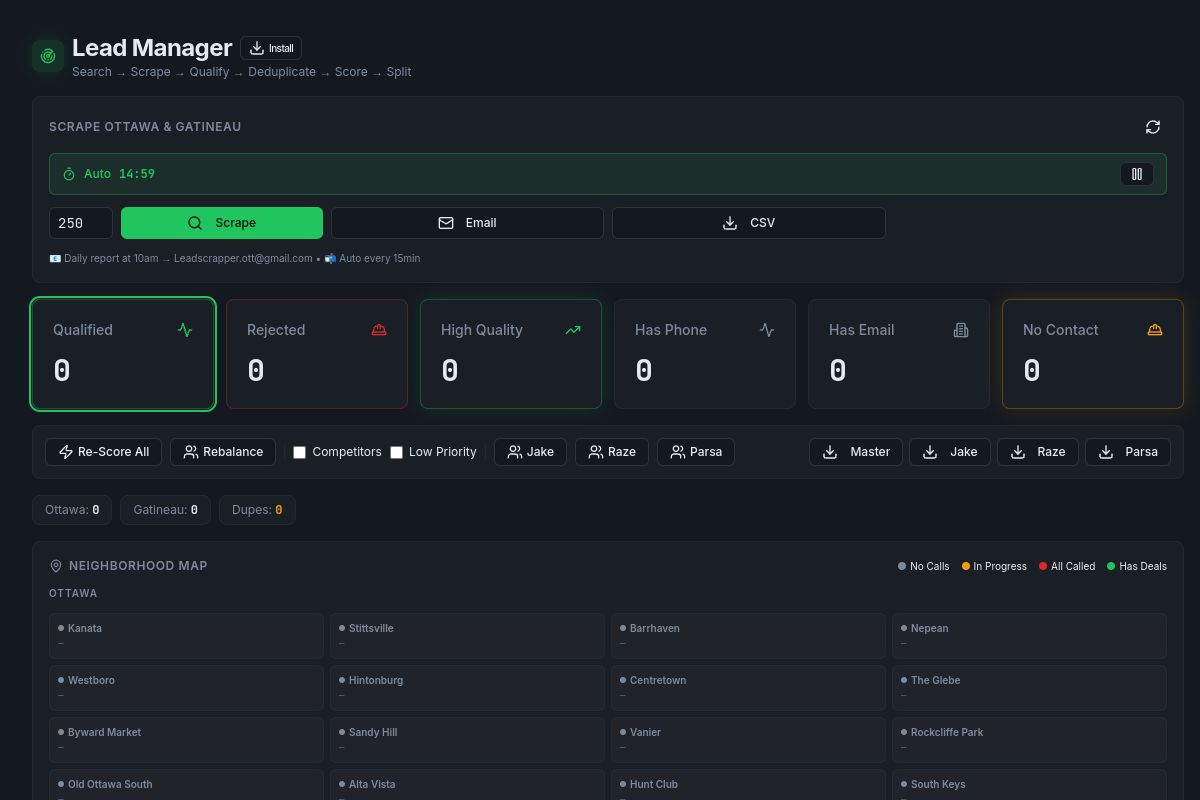Filter leads by Raze user button
The height and width of the screenshot is (800, 1200).
(612, 452)
